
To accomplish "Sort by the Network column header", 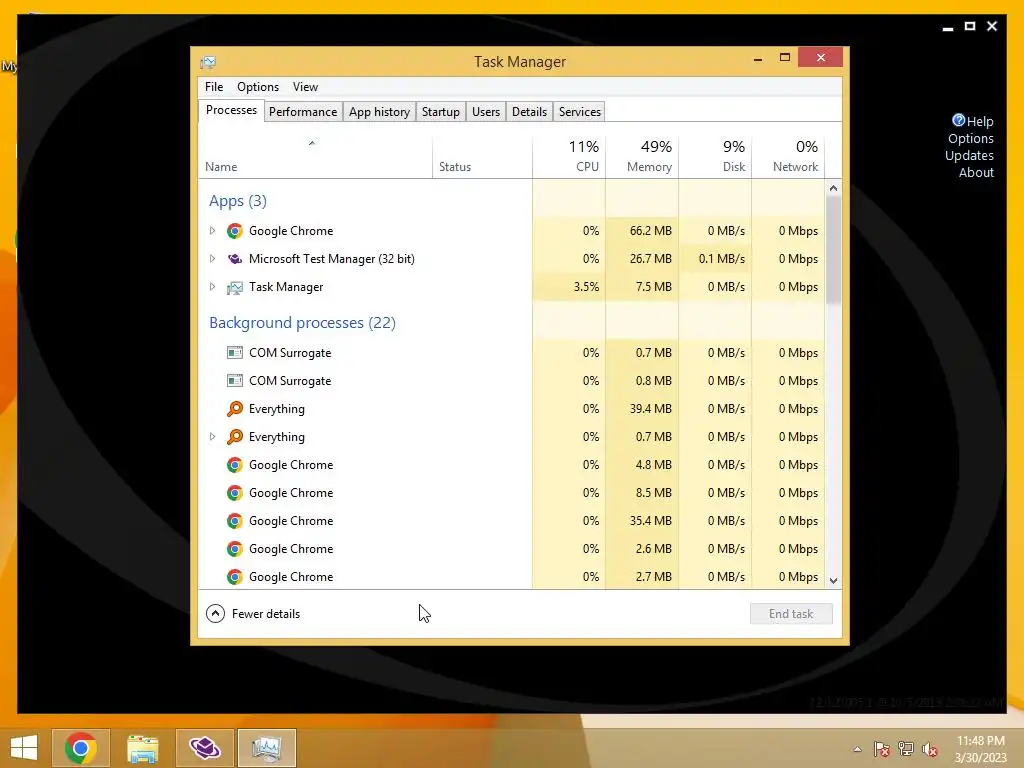I will (788, 157).
